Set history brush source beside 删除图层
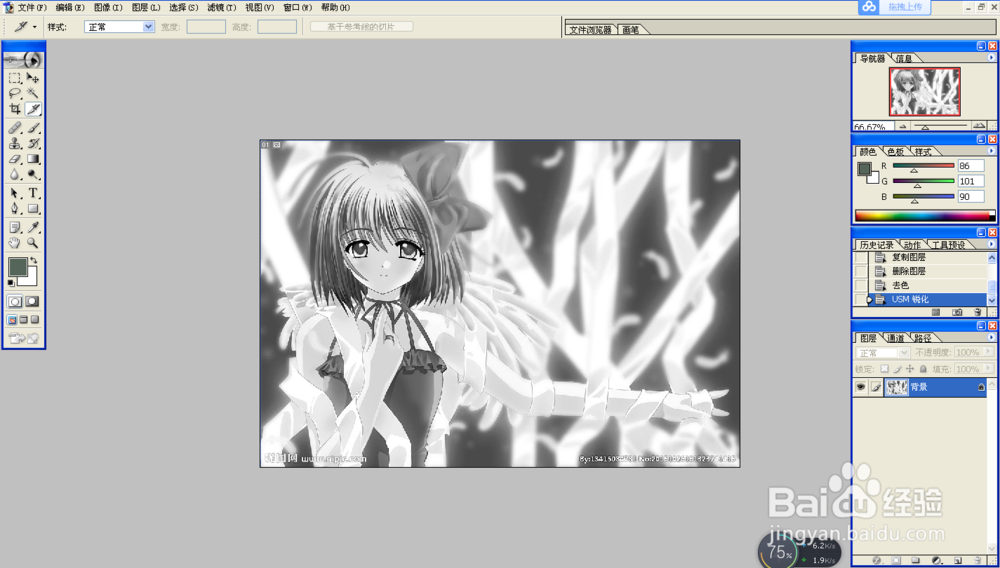The height and width of the screenshot is (568, 1000). (861, 271)
